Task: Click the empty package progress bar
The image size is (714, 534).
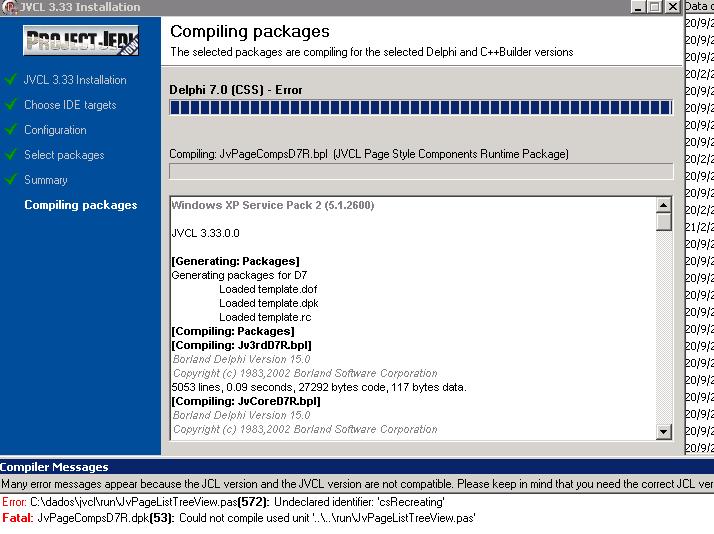Action: point(420,172)
